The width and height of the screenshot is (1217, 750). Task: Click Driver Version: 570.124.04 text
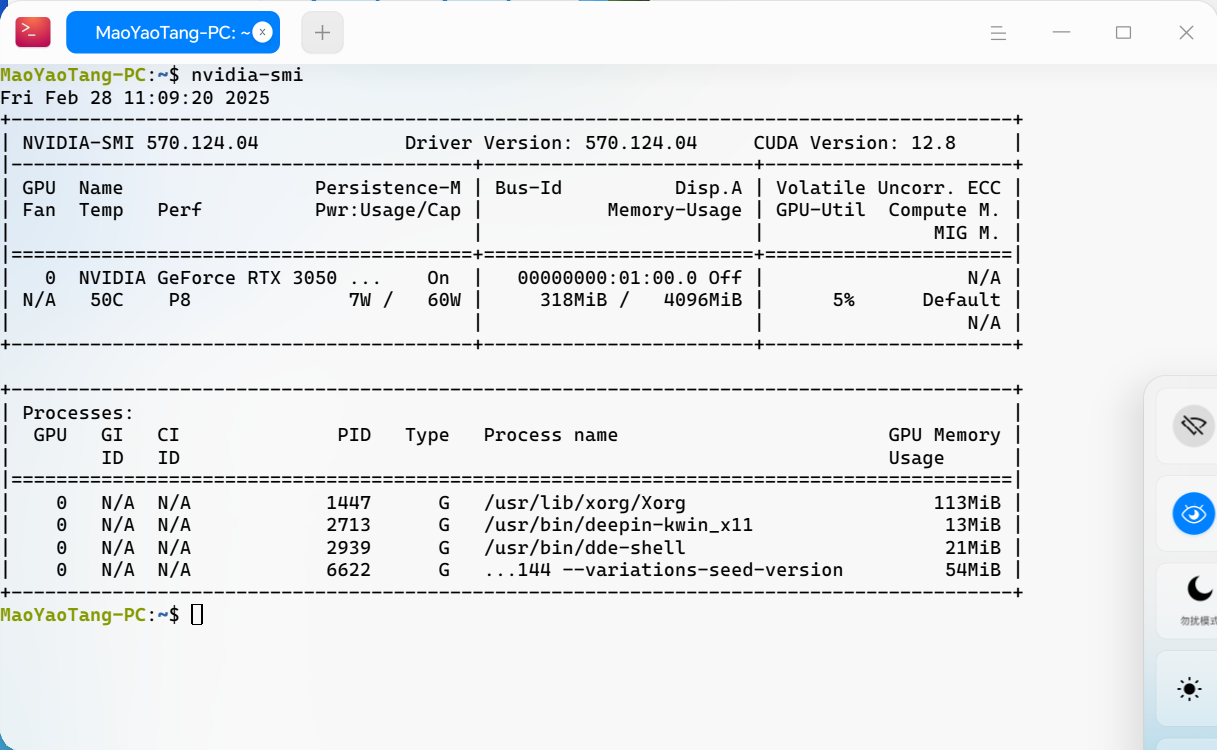(x=551, y=143)
